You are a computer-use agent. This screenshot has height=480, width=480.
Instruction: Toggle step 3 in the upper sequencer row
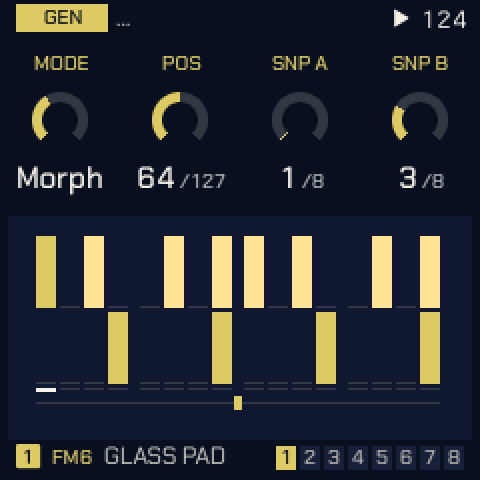click(x=94, y=272)
